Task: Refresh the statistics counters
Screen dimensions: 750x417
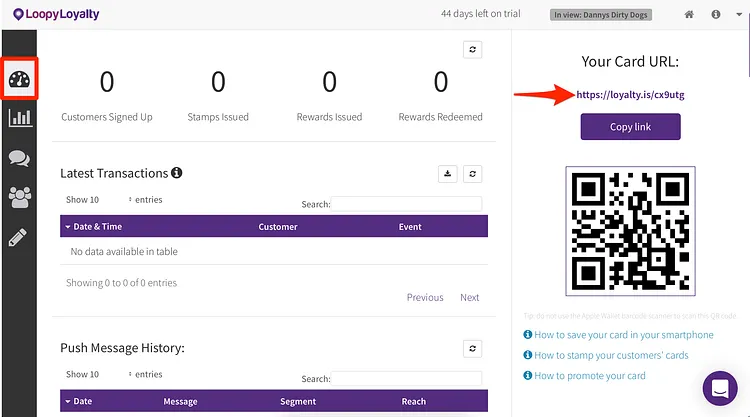Action: pyautogui.click(x=473, y=49)
